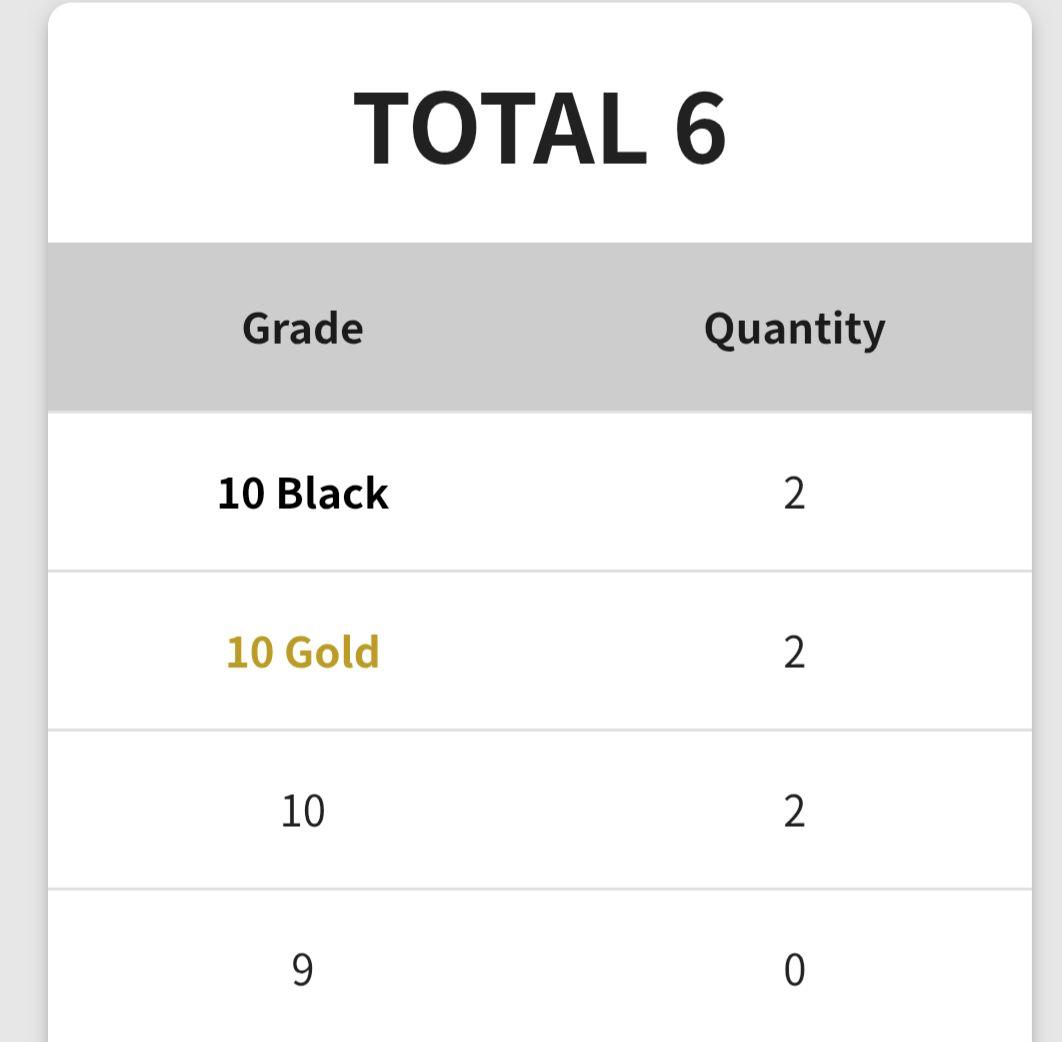Click the letter G in the Grade header
The width and height of the screenshot is (1062, 1042).
[256, 328]
